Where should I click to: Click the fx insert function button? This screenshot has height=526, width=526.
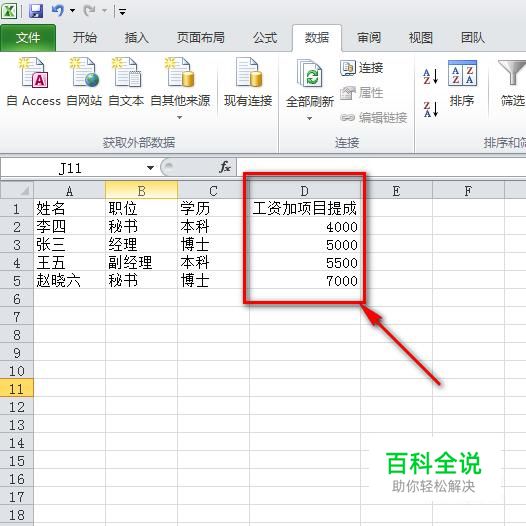coord(225,167)
